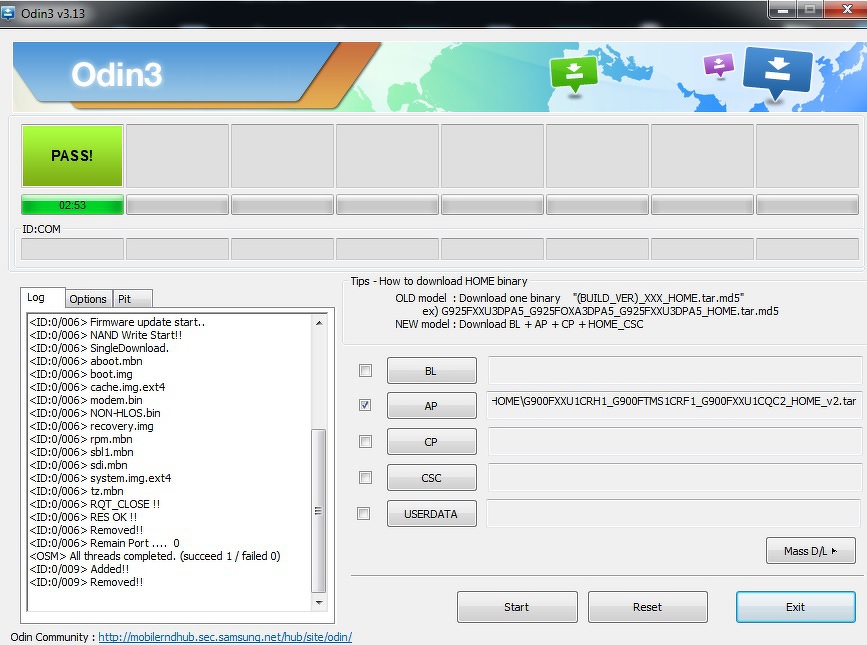
Task: Click the purple download icon in banner
Action: 719,65
